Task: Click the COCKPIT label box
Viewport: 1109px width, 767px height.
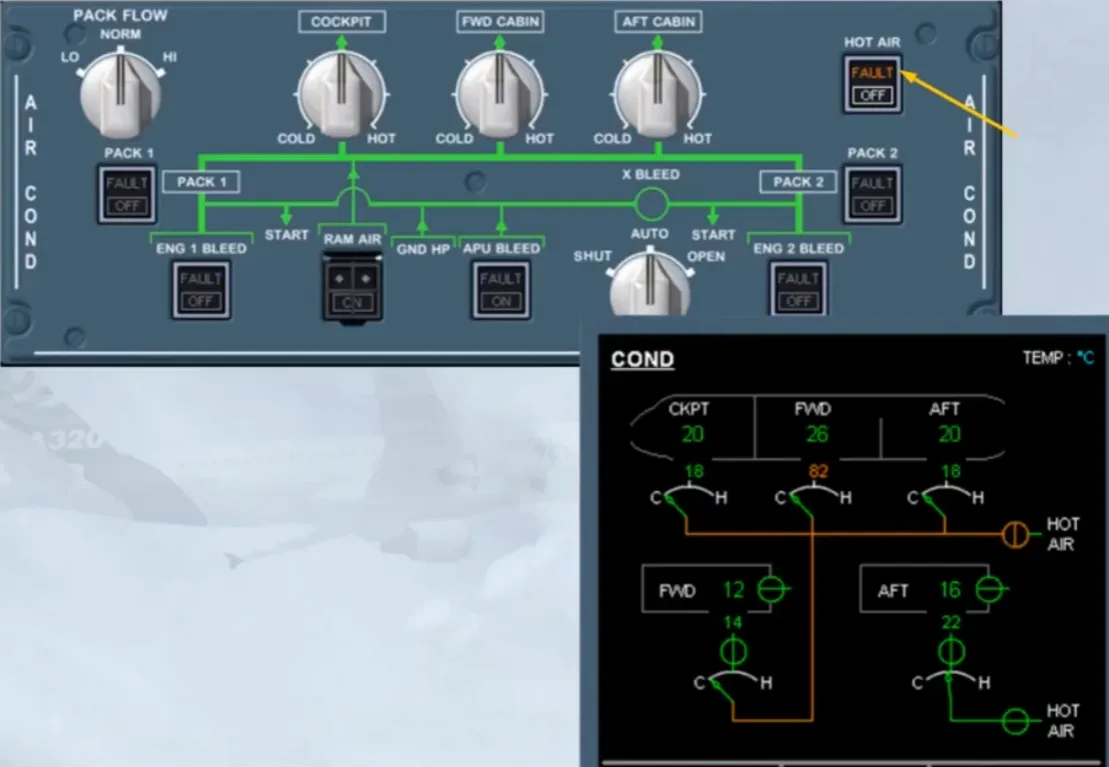Action: [342, 22]
